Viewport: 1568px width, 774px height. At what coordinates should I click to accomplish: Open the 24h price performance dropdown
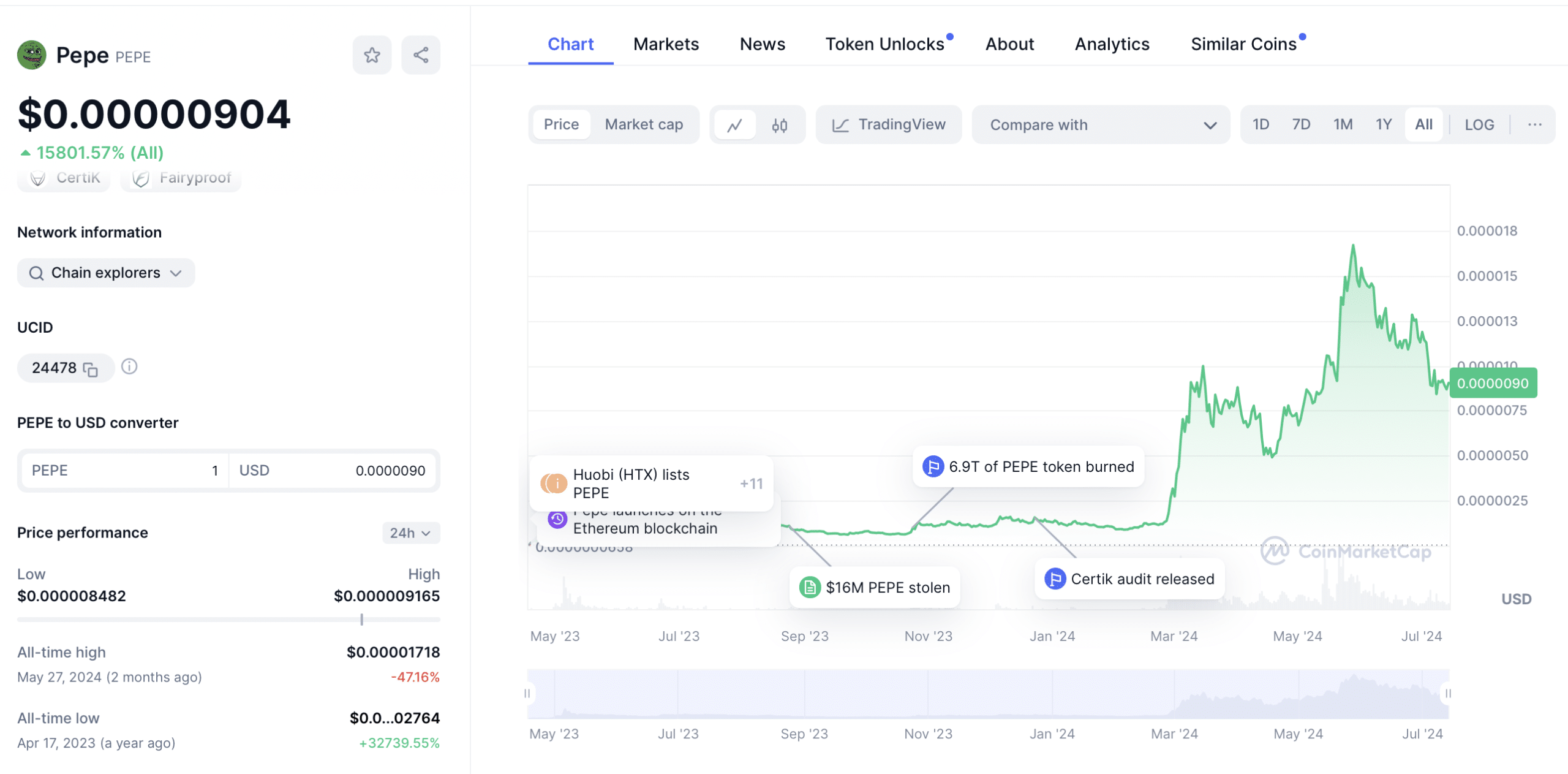(x=410, y=533)
